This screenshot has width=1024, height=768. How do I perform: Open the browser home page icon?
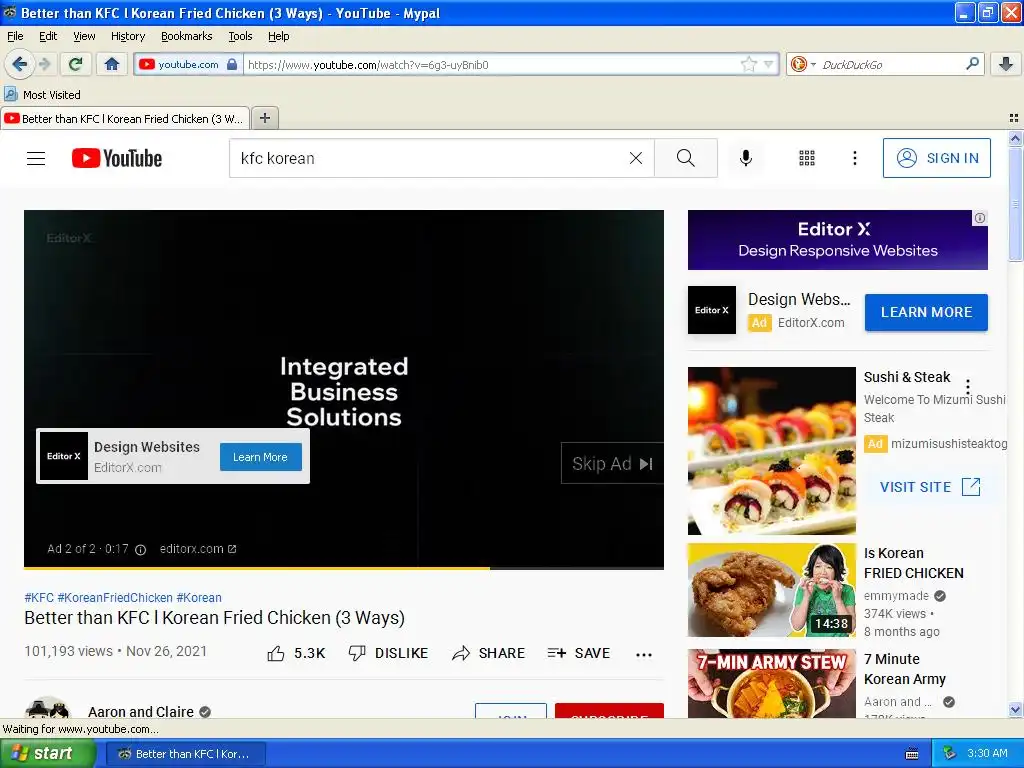(112, 64)
